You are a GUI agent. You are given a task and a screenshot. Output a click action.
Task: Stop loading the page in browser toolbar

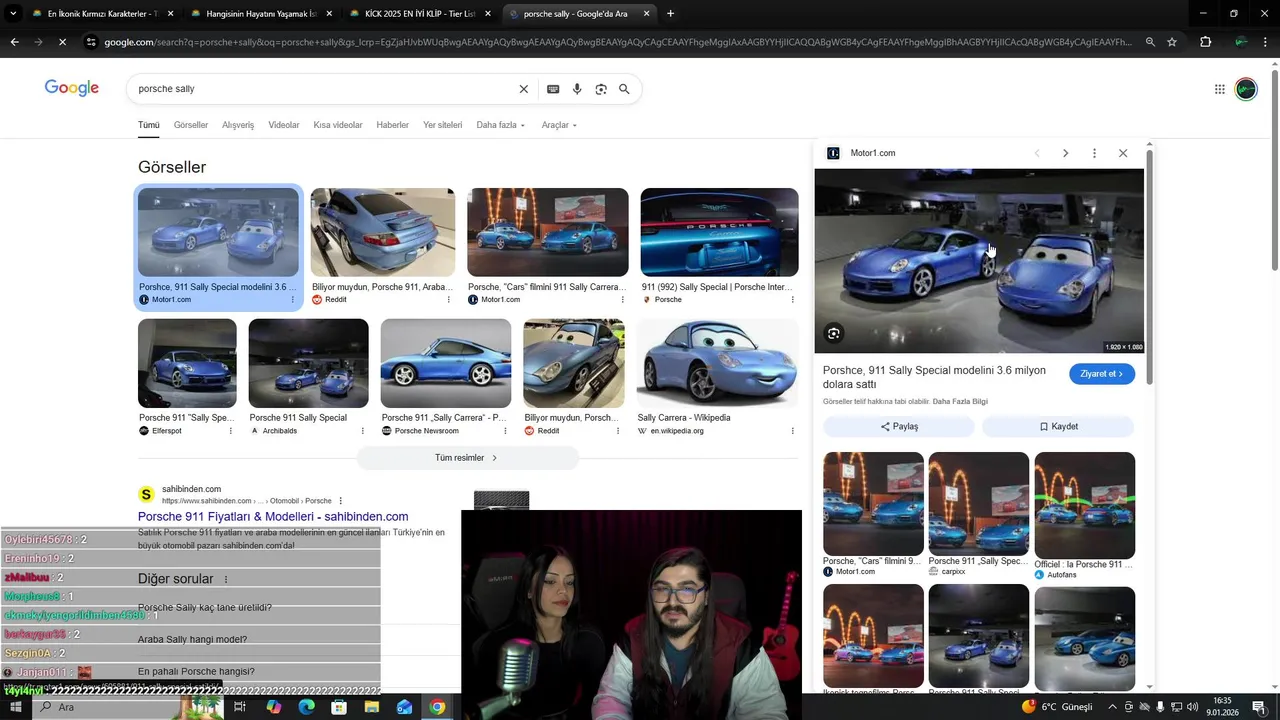62,42
